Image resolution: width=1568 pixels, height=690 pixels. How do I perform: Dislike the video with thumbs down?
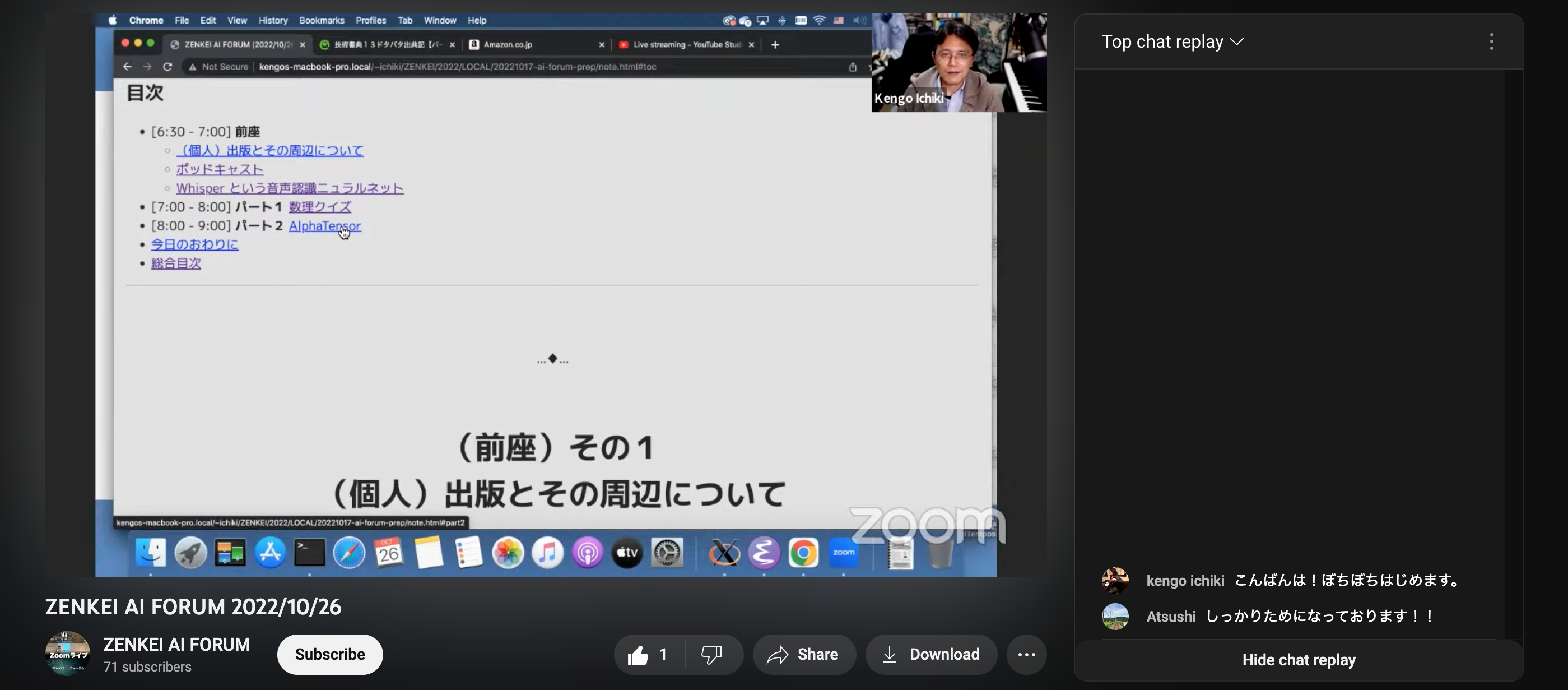pyautogui.click(x=711, y=655)
